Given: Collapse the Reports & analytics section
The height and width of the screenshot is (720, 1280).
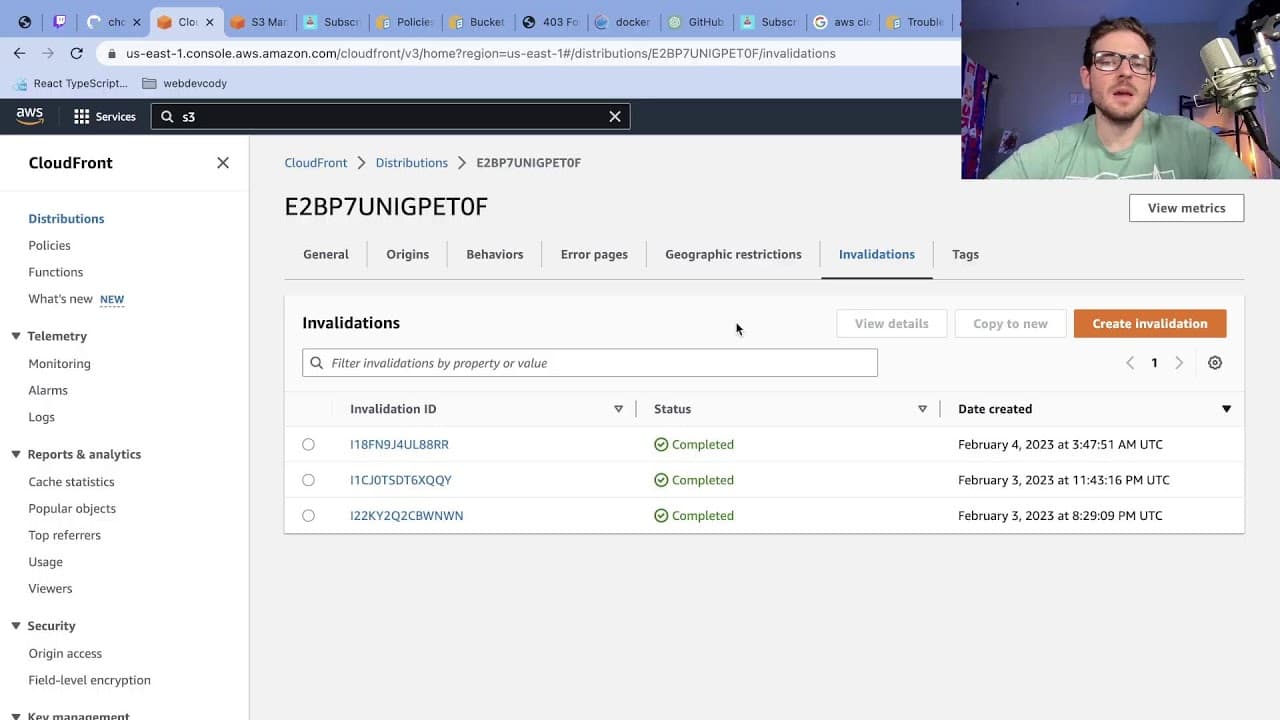Looking at the screenshot, I should click(x=16, y=454).
